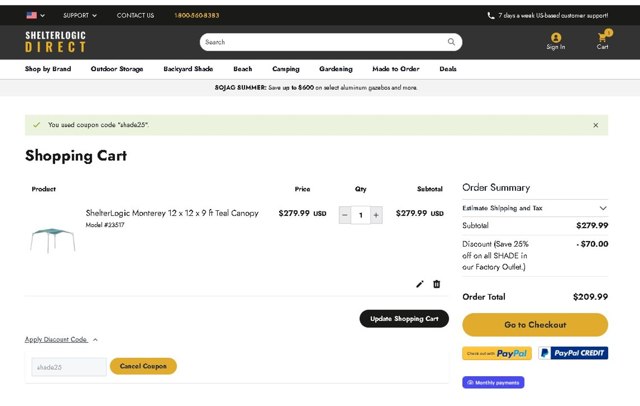Collapse the Apply Discount Code section
Screen dimensions: 640x406
pyautogui.click(x=61, y=339)
